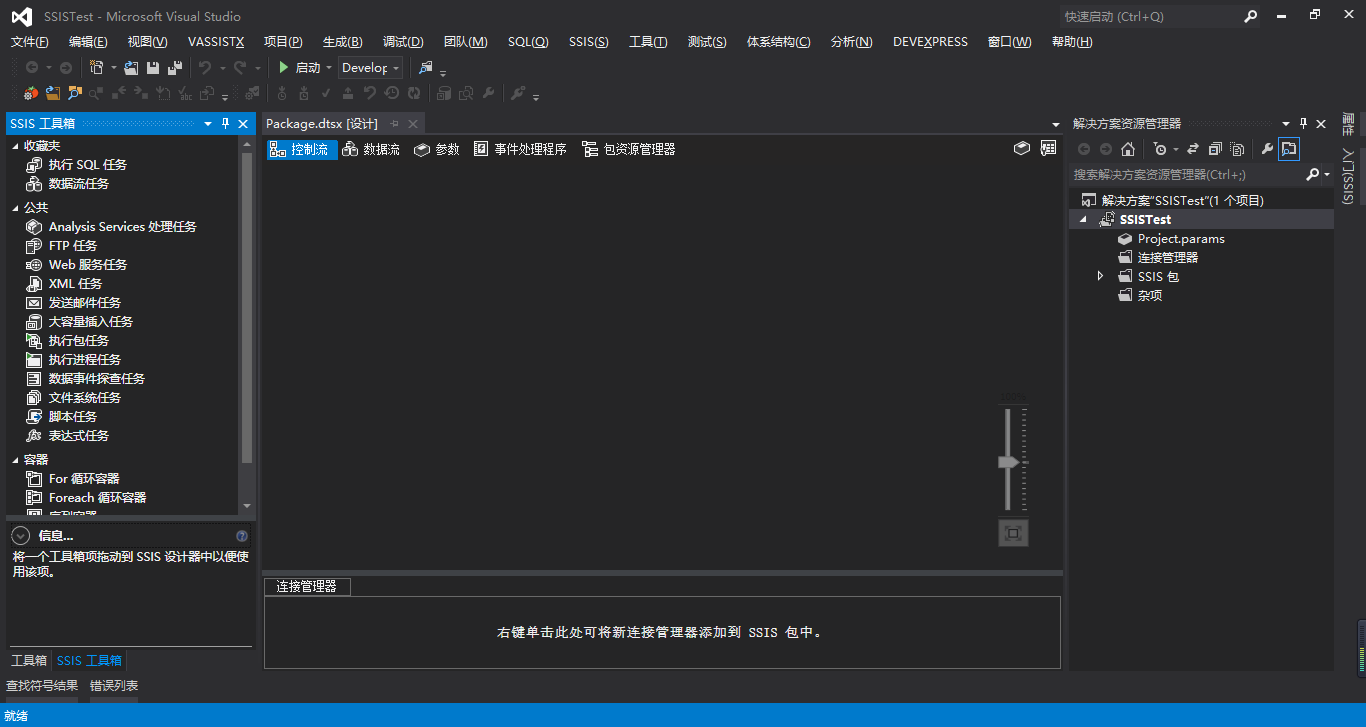Click the Home icon in Solution Explorer
1366x727 pixels.
pyautogui.click(x=1128, y=149)
